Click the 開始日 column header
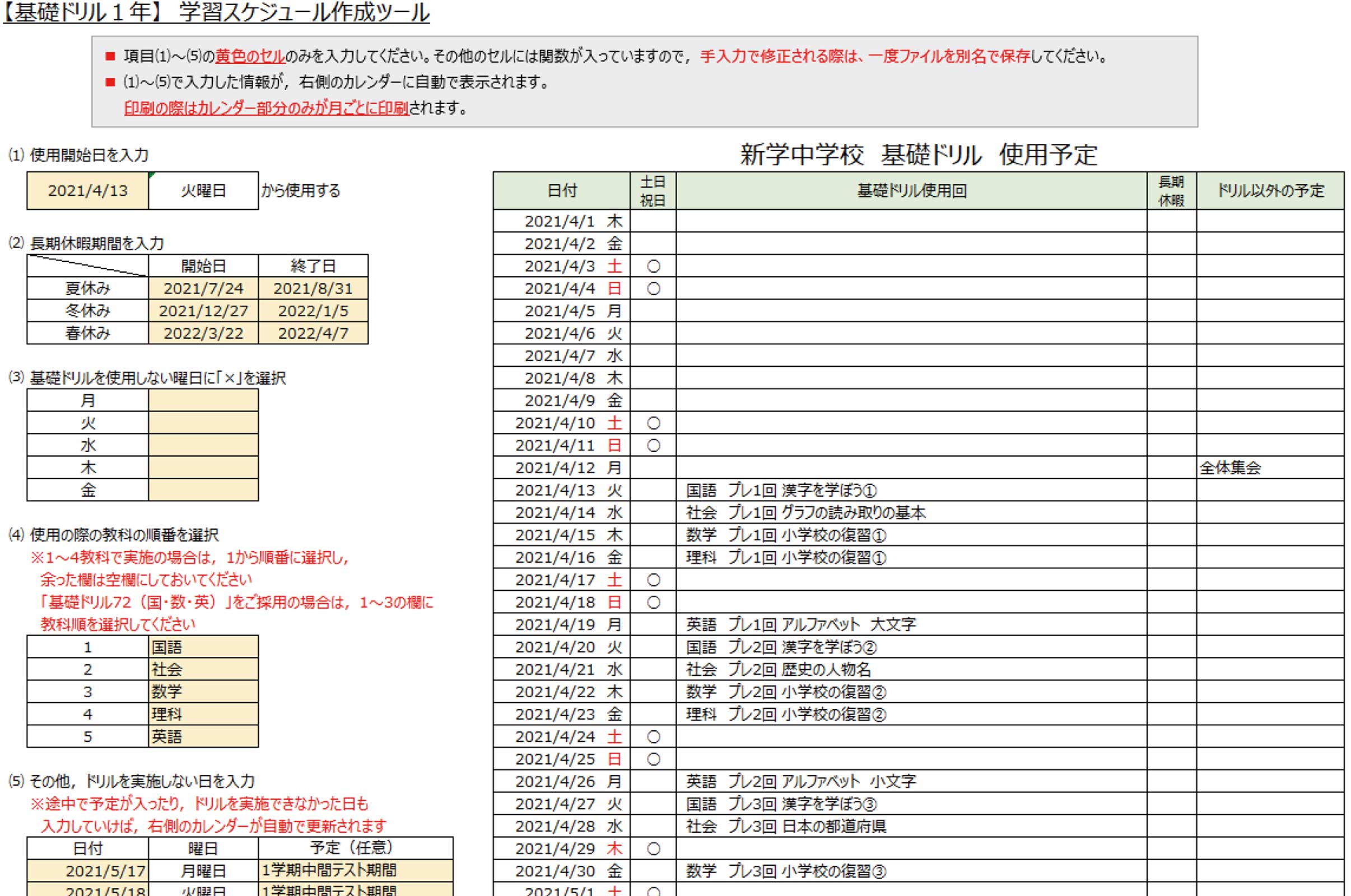 (203, 265)
